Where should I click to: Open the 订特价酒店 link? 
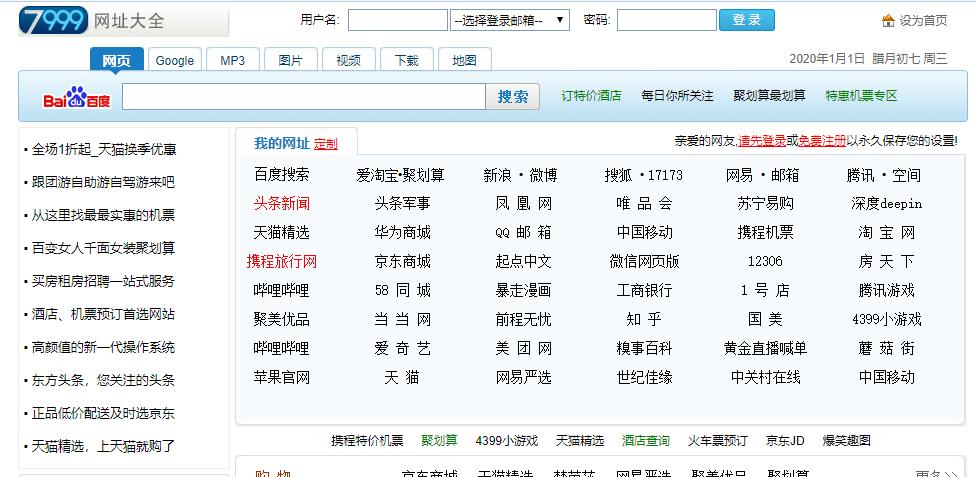(591, 96)
